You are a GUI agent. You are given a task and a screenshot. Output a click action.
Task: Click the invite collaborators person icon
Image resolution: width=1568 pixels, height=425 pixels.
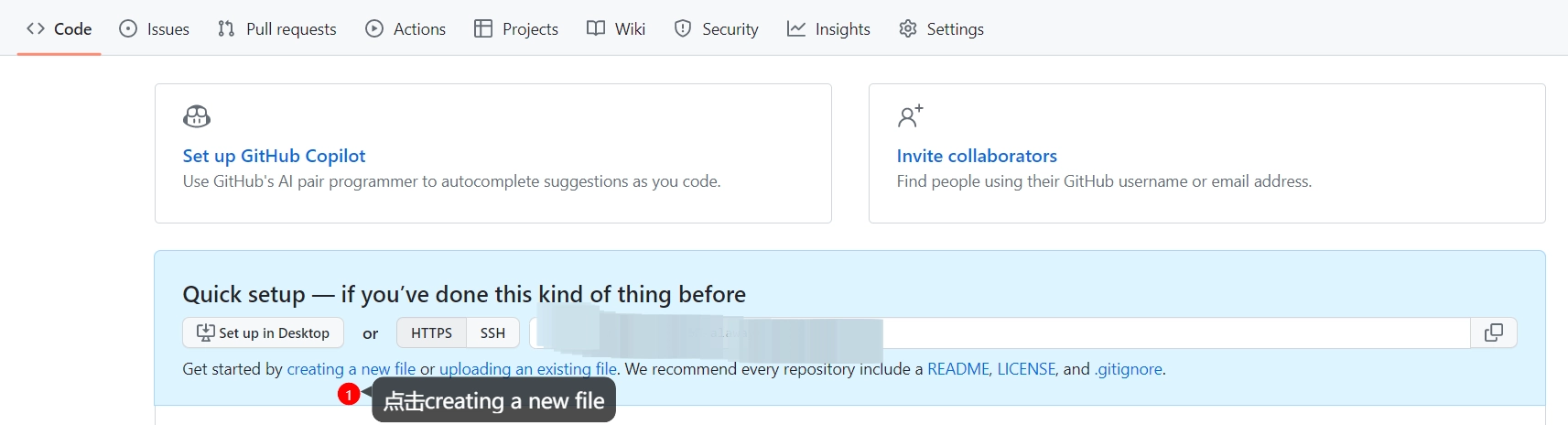coord(910,116)
